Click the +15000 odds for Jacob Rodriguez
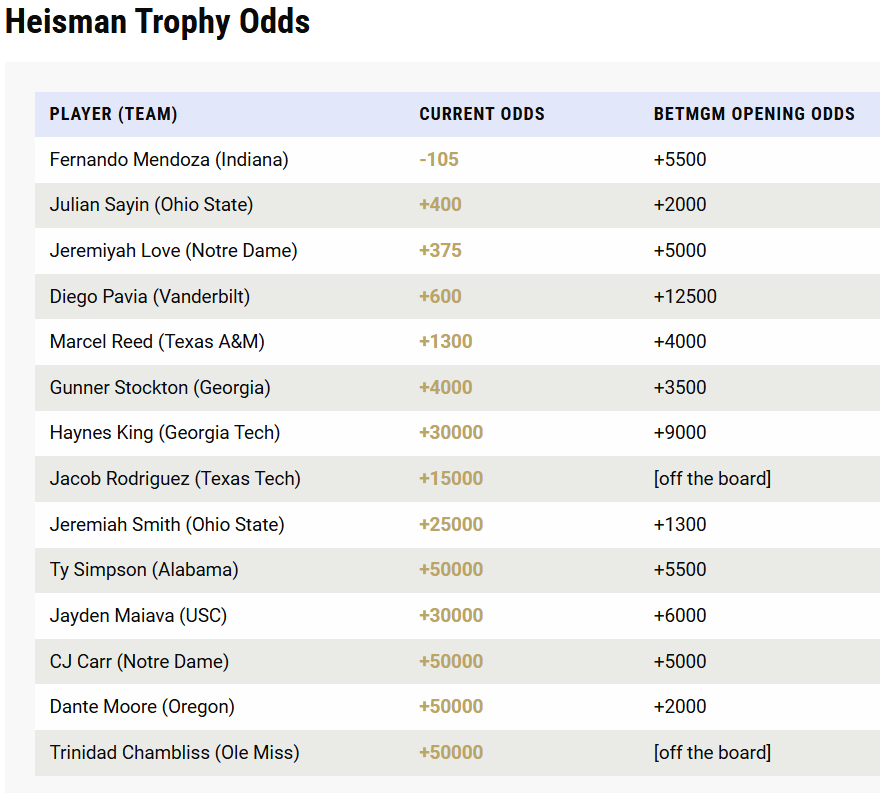The width and height of the screenshot is (880, 793). [450, 478]
